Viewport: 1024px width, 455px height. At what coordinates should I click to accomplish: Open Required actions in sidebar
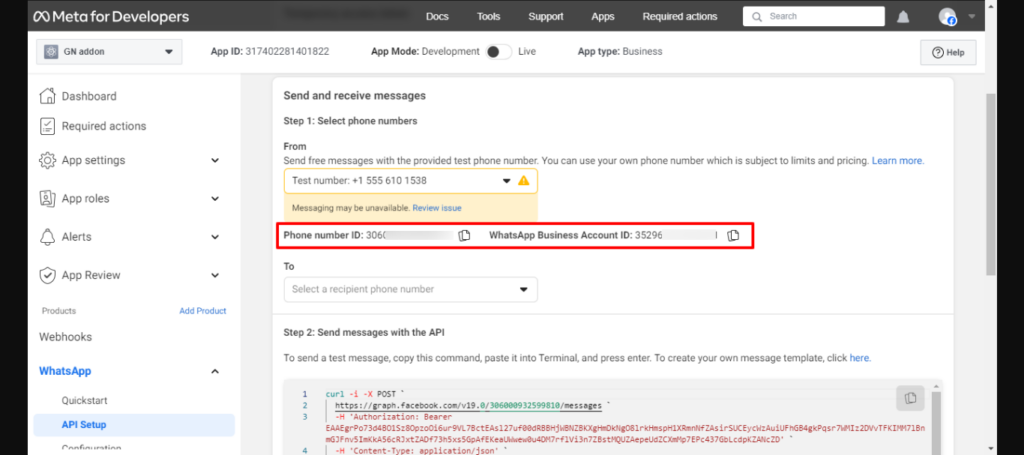click(x=103, y=126)
